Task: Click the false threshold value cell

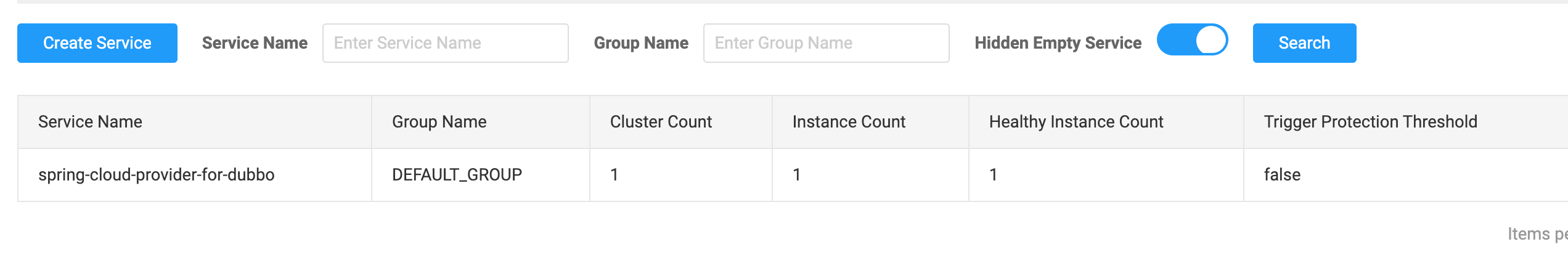Action: [1406, 175]
